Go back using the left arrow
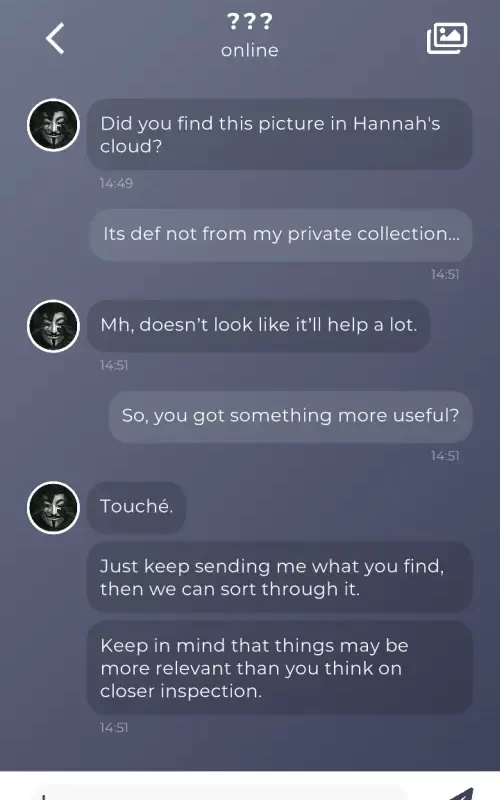The image size is (500, 800). coord(55,38)
